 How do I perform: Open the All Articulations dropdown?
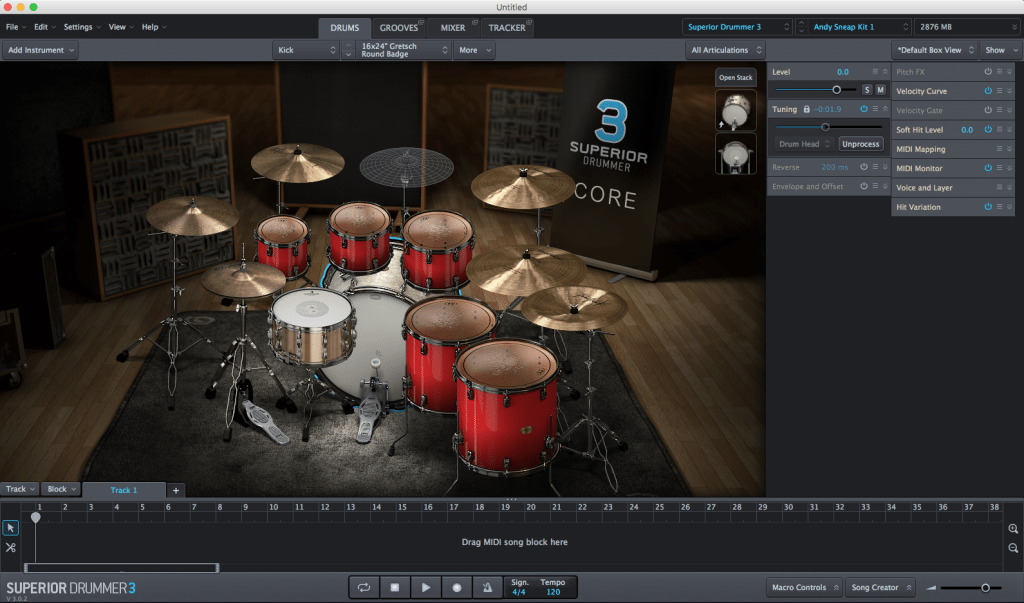722,49
